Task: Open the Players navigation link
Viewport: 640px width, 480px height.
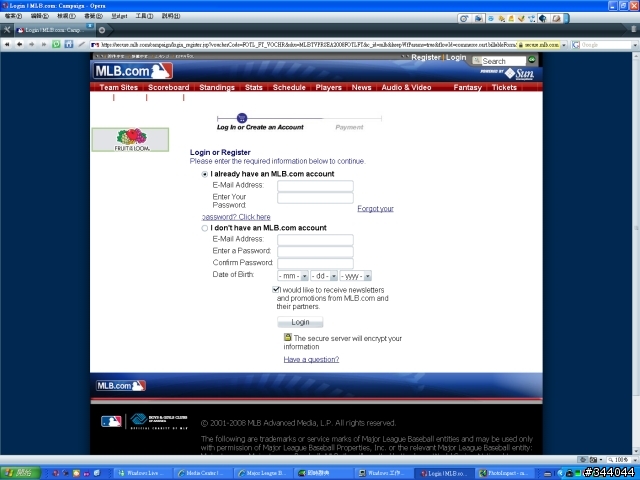Action: pos(328,87)
